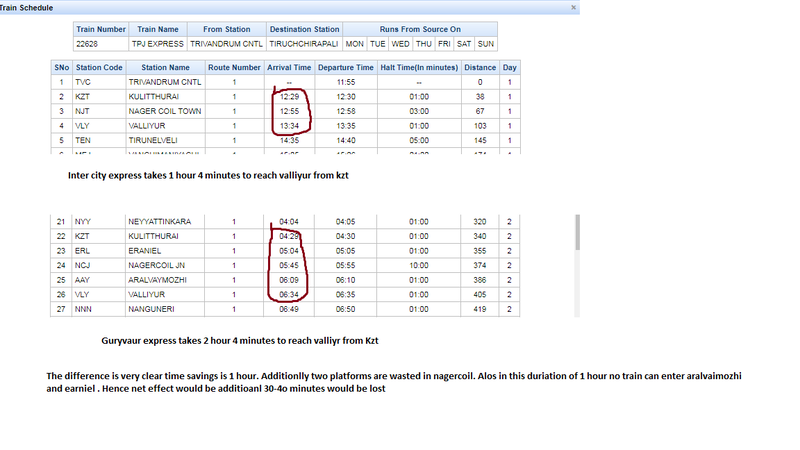Screen dimensions: 800x450
Task: Close the Train Schedule dialog
Action: 573,7
